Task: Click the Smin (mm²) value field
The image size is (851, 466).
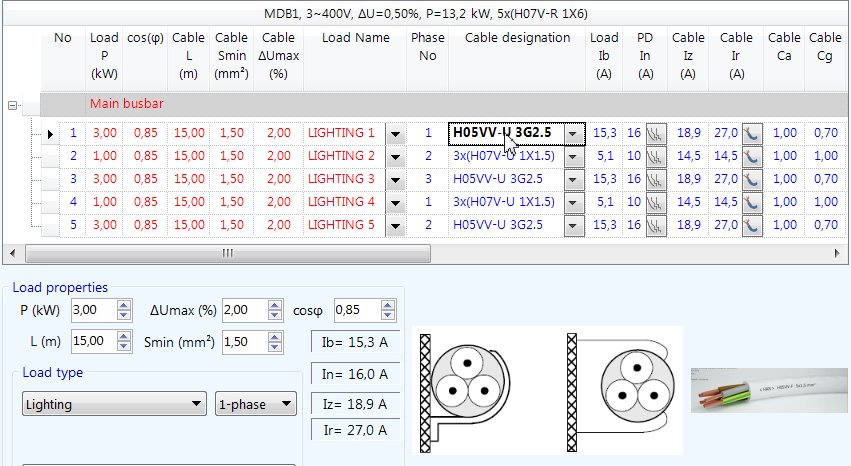Action: 245,342
